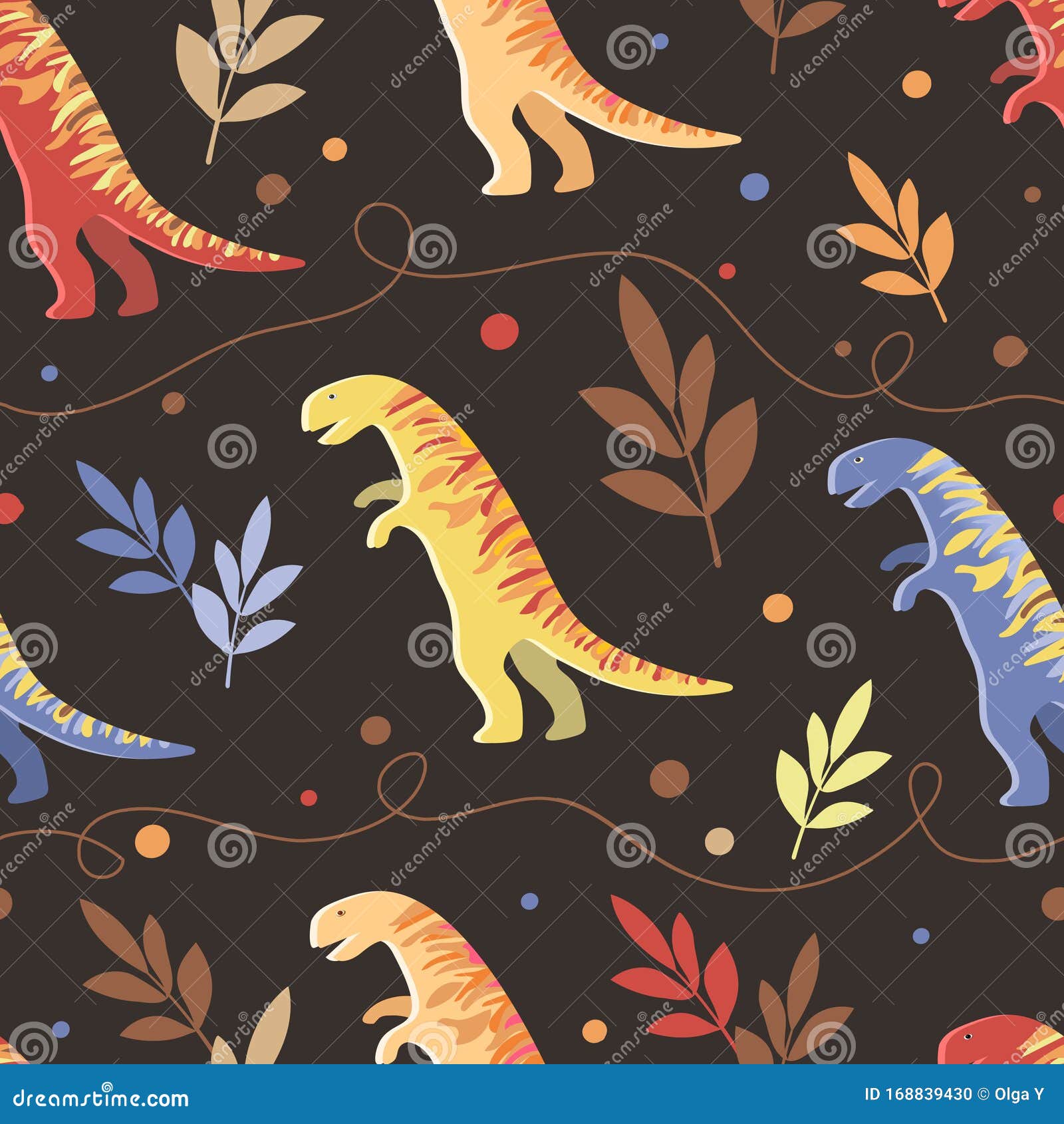Select the blue leaf branch on the left
This screenshot has height=1124, width=1064.
tap(133, 552)
